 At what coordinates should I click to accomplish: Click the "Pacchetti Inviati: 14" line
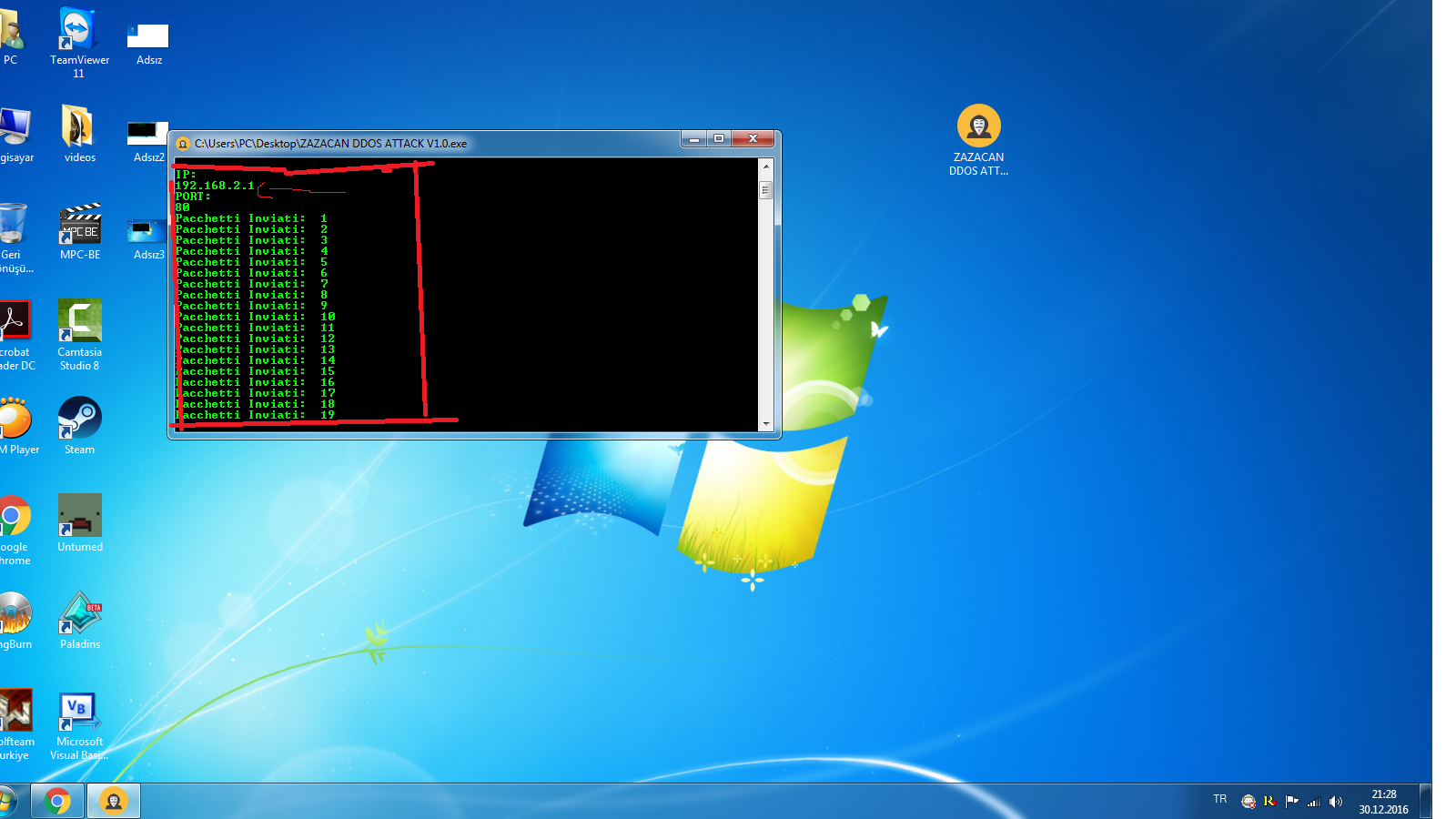(x=255, y=360)
